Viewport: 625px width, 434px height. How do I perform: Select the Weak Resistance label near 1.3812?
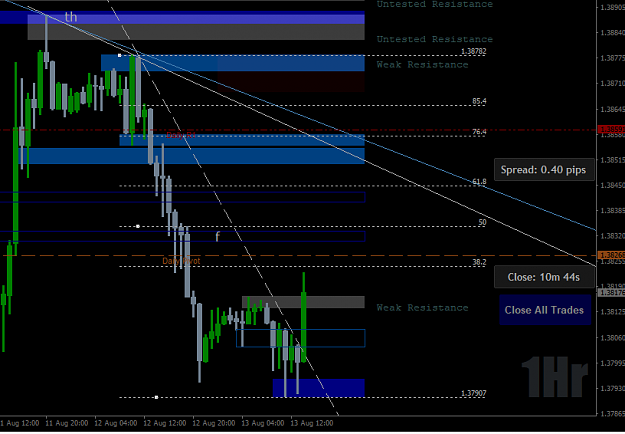[x=423, y=308]
